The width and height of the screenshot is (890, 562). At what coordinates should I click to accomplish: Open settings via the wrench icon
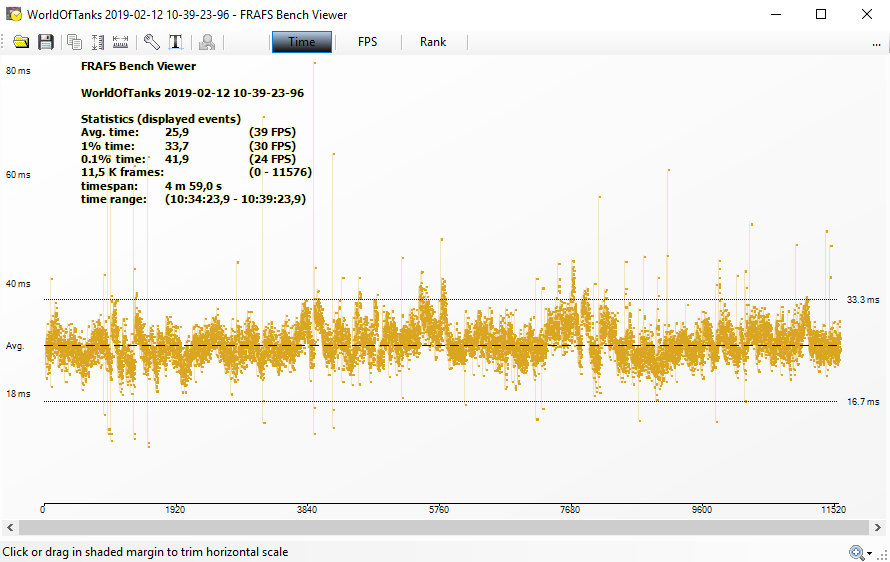pos(151,42)
